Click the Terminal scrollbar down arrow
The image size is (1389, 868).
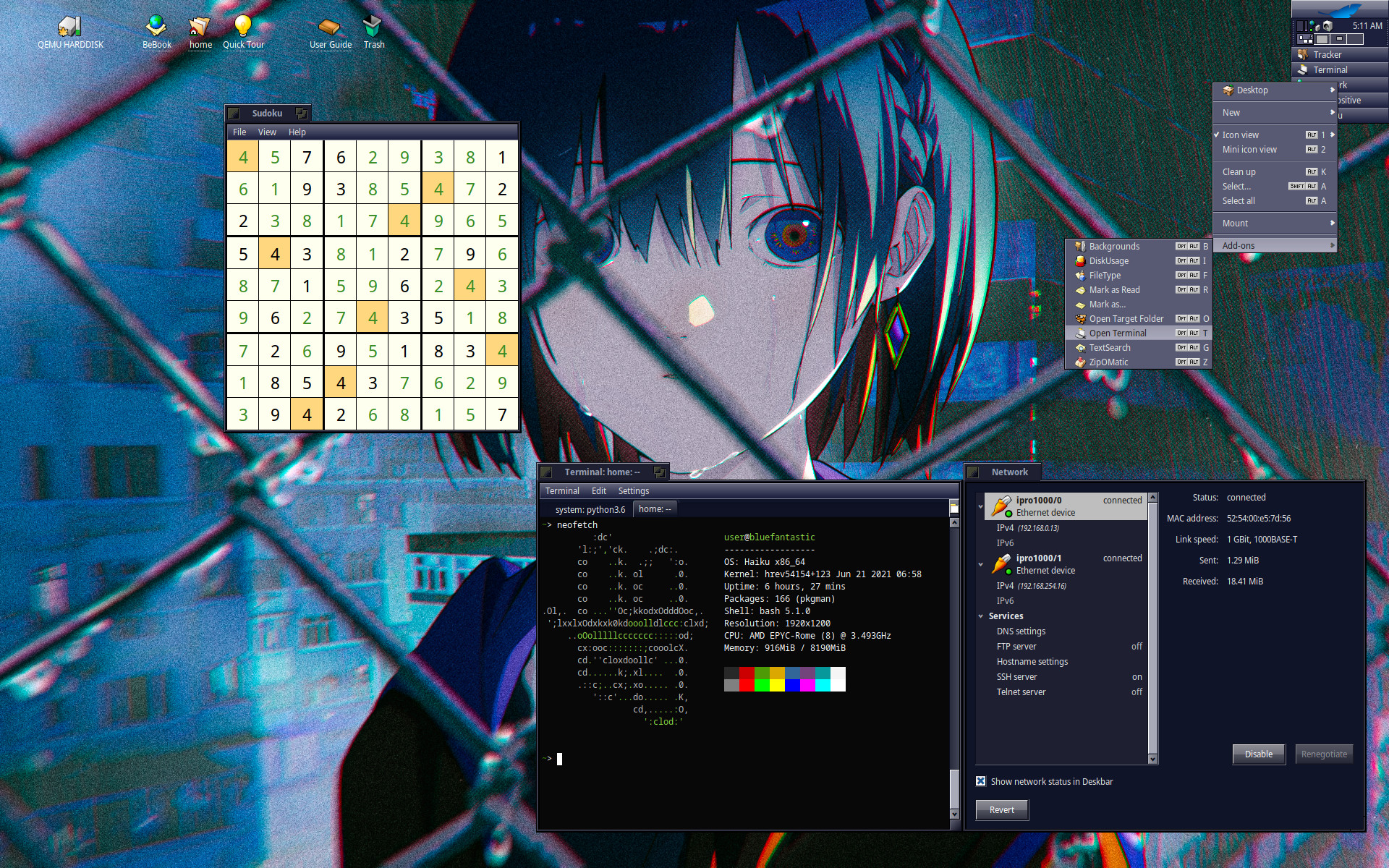(x=954, y=814)
